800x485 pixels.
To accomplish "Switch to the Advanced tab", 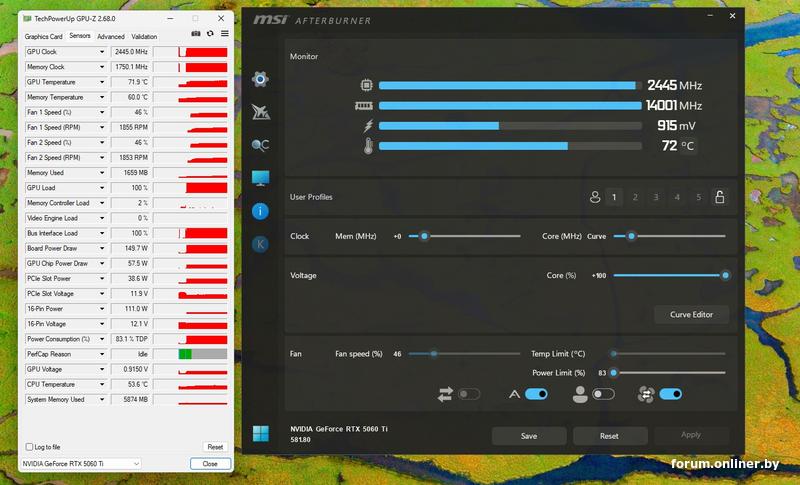I will coord(111,37).
